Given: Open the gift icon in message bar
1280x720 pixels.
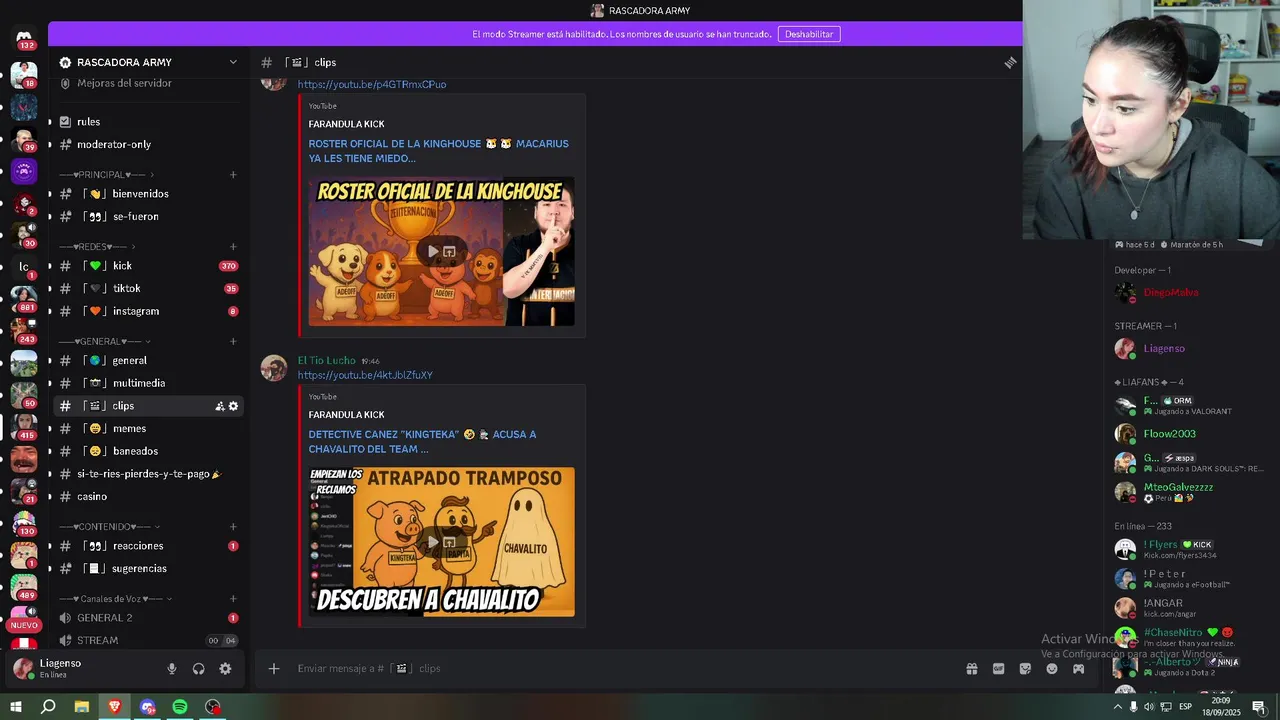Looking at the screenshot, I should (x=971, y=669).
